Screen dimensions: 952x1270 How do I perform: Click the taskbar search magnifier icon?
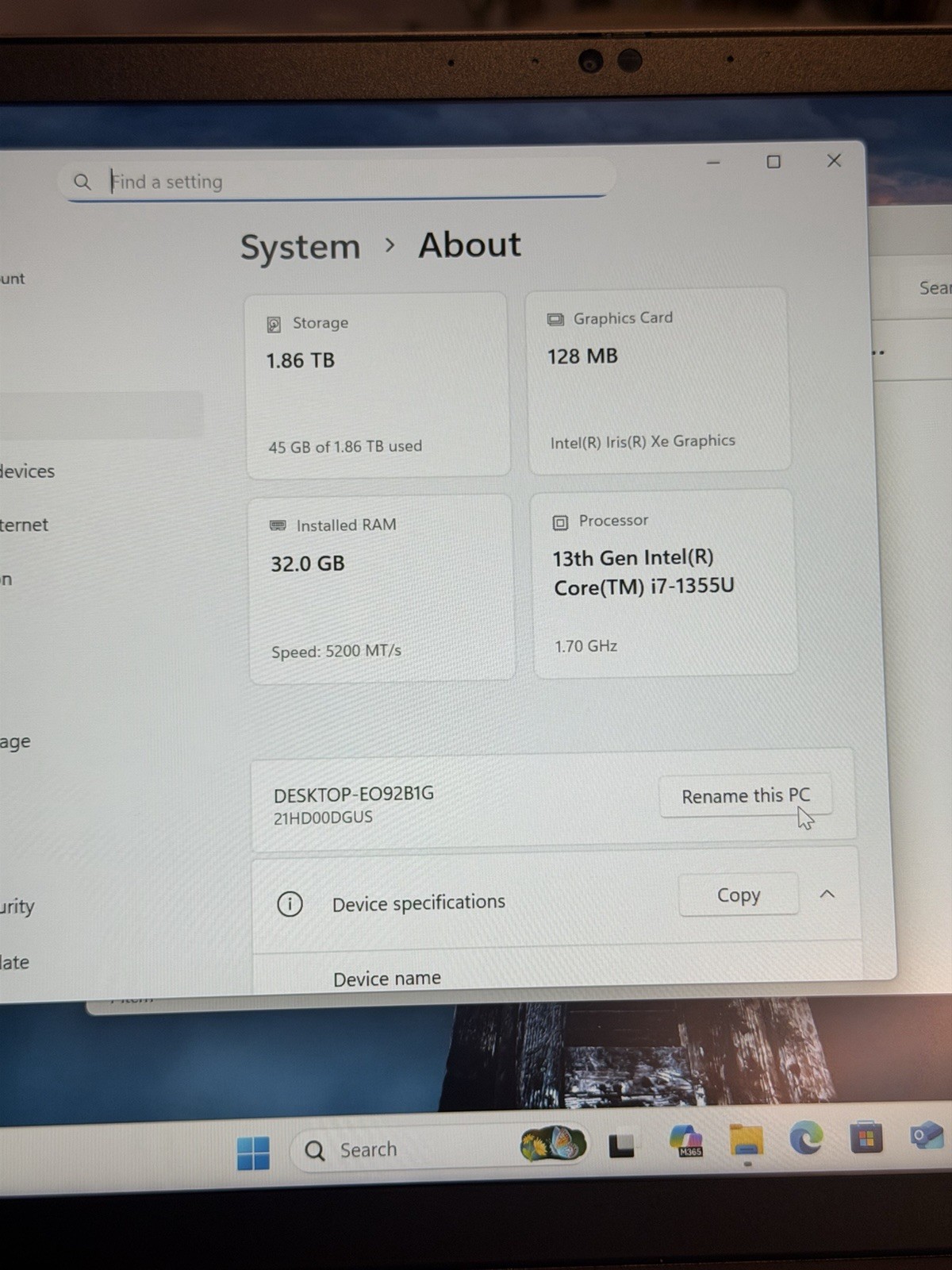tap(315, 1151)
